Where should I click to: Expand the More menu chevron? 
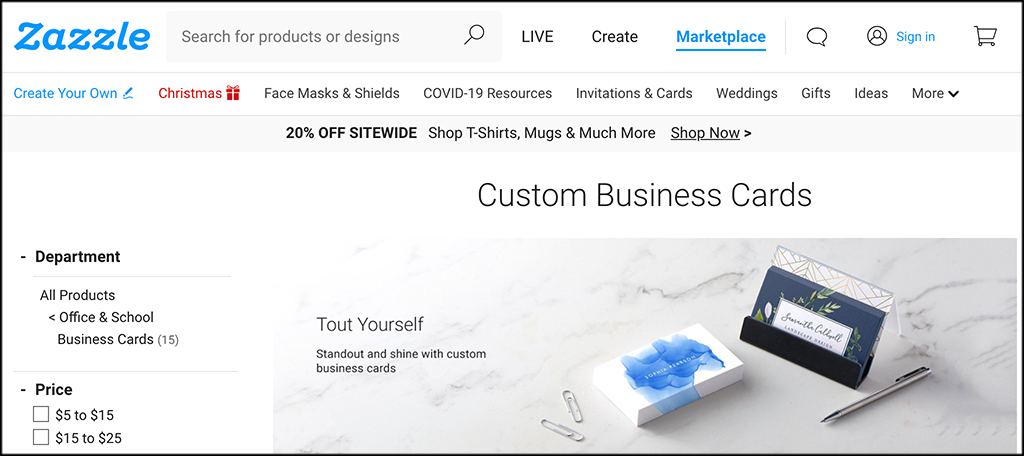point(953,94)
